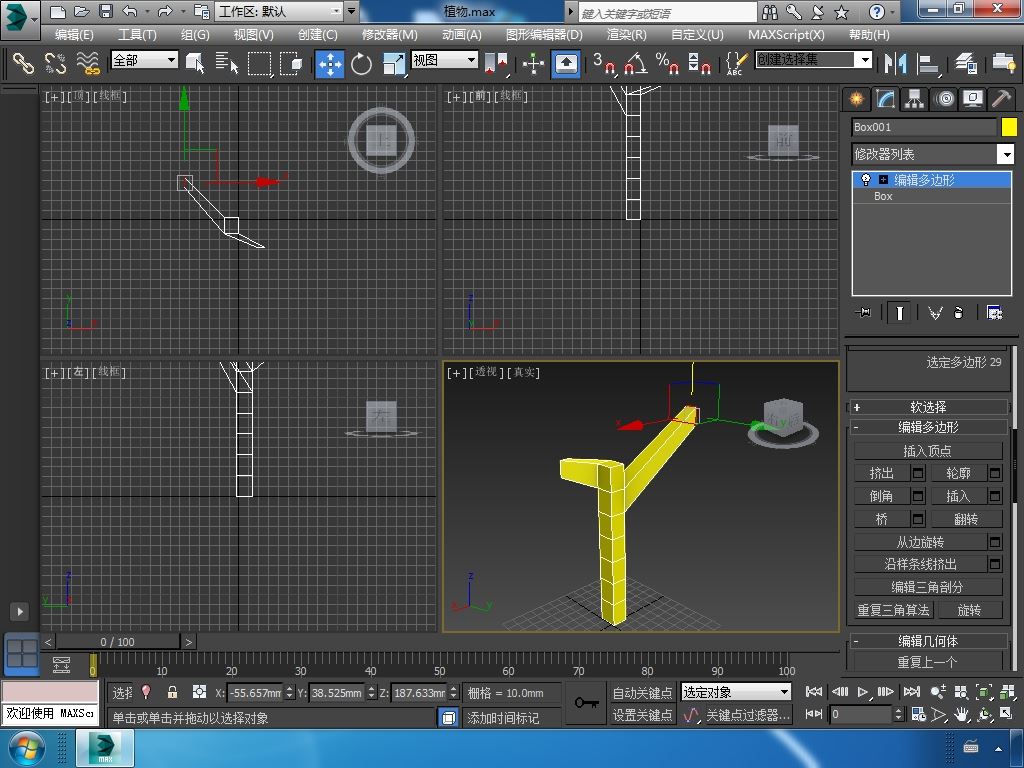Toggle the selection lock padlock
Image resolution: width=1024 pixels, height=768 pixels.
(172, 692)
